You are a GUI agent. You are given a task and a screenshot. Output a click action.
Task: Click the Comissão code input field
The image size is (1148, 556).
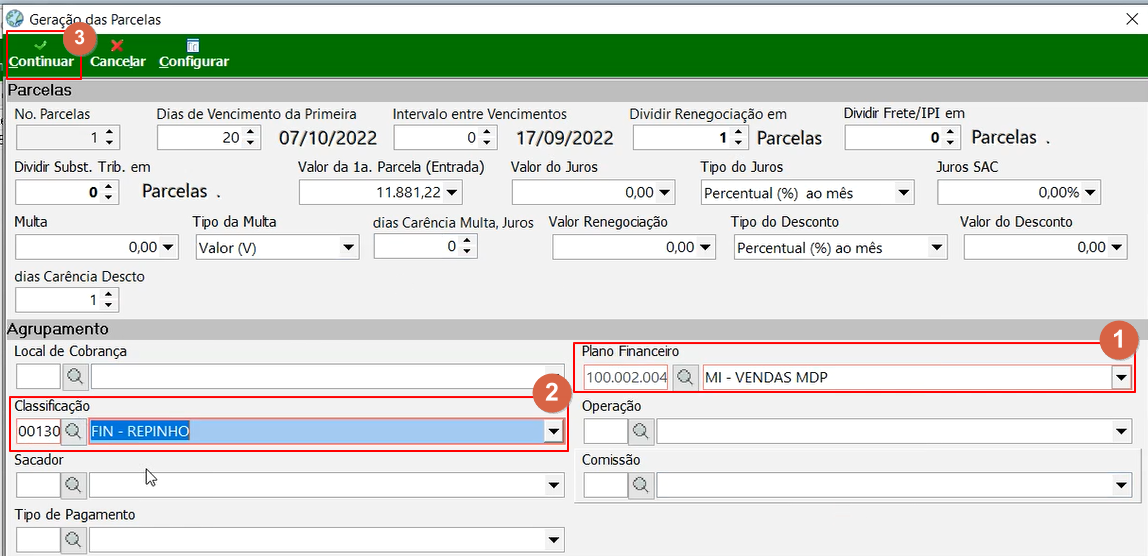tap(605, 485)
